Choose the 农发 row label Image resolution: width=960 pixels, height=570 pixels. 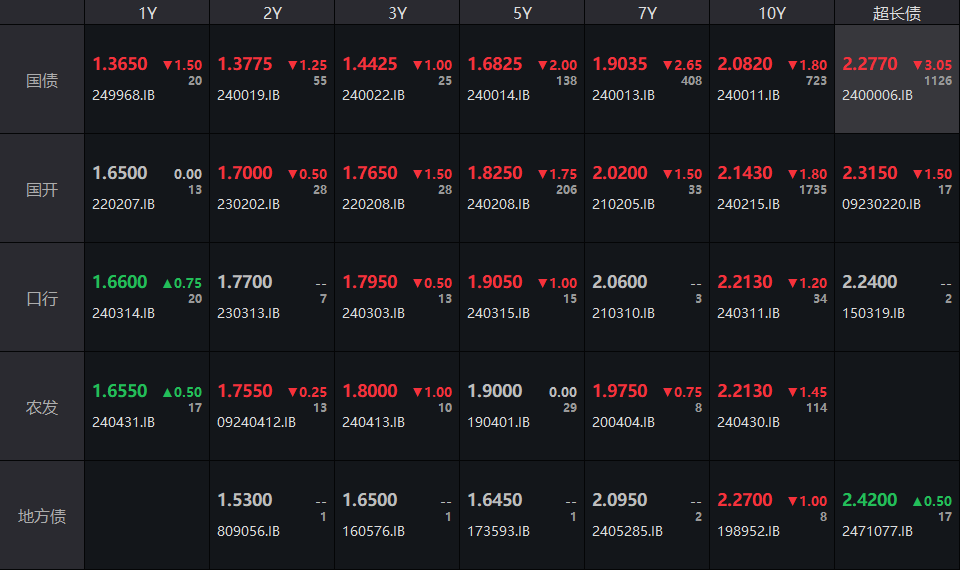pos(42,407)
